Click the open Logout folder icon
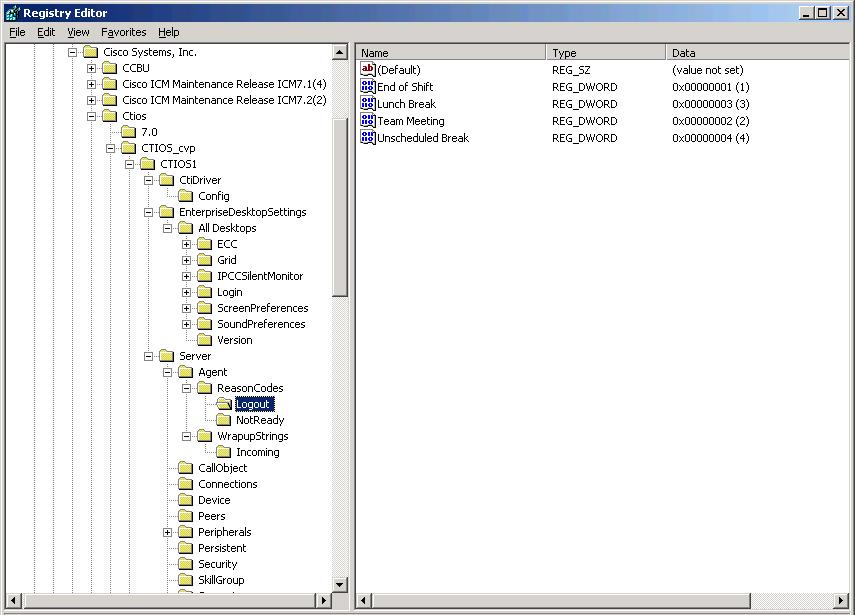The image size is (855, 615). (224, 404)
